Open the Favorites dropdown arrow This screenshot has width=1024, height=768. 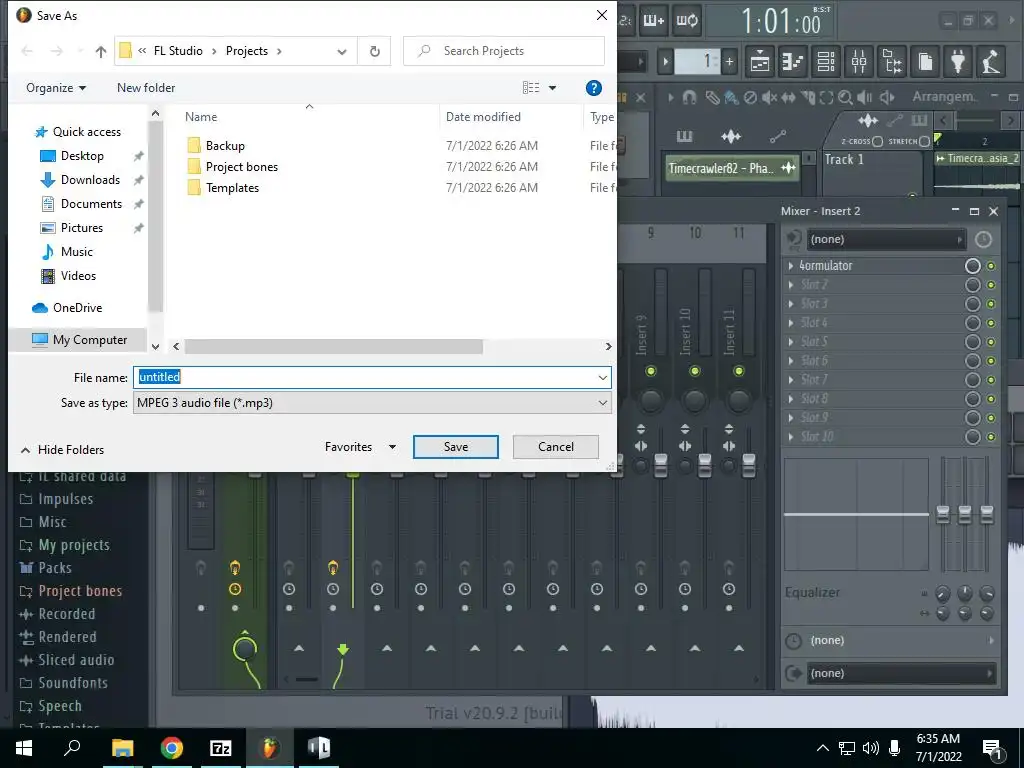(x=392, y=447)
